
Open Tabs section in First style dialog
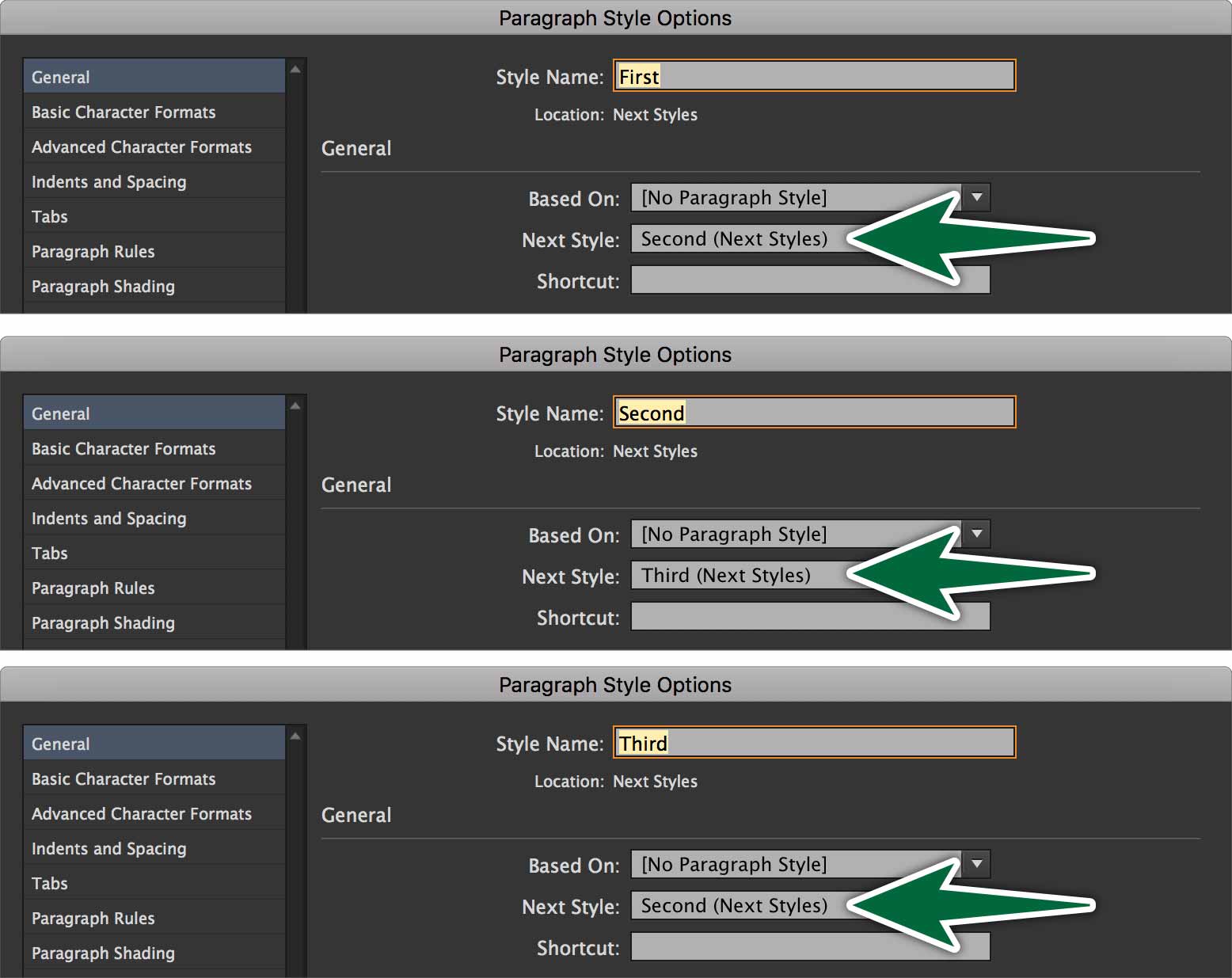coord(154,217)
